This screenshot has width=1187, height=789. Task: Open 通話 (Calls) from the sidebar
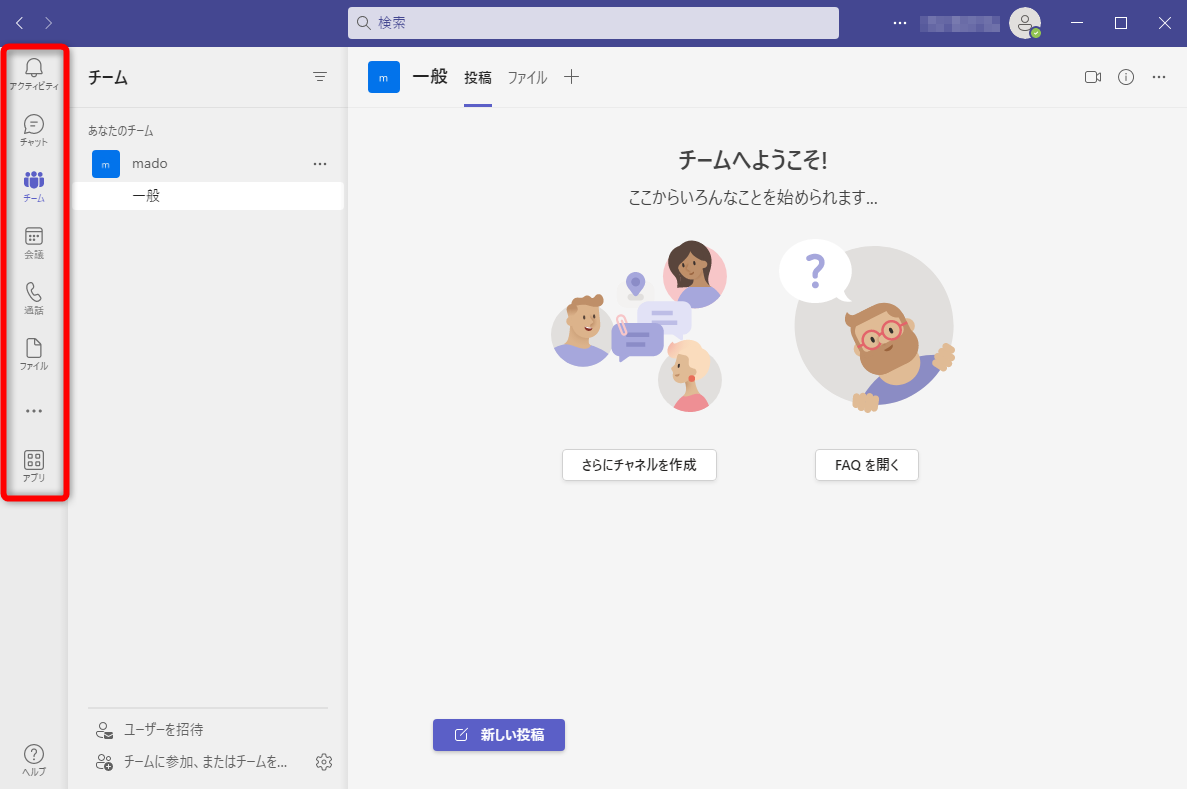[x=33, y=299]
